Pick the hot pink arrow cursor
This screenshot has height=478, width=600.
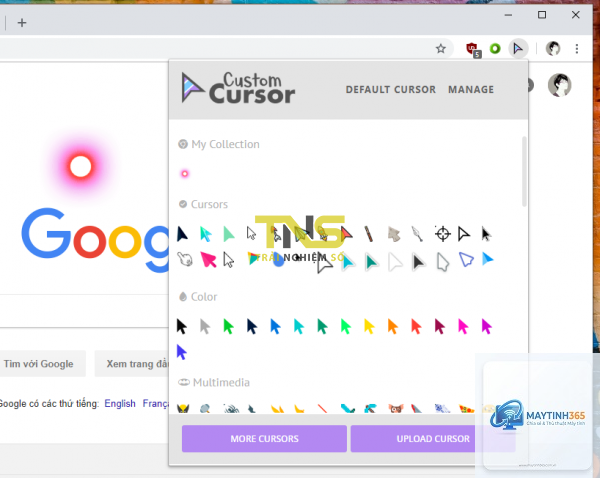(x=209, y=259)
